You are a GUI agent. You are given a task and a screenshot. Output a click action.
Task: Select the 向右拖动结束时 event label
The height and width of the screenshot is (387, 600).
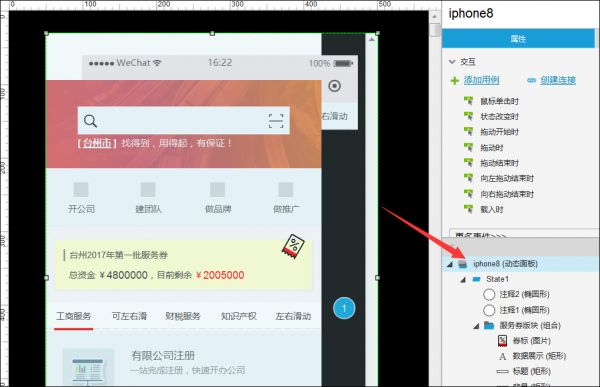[507, 194]
